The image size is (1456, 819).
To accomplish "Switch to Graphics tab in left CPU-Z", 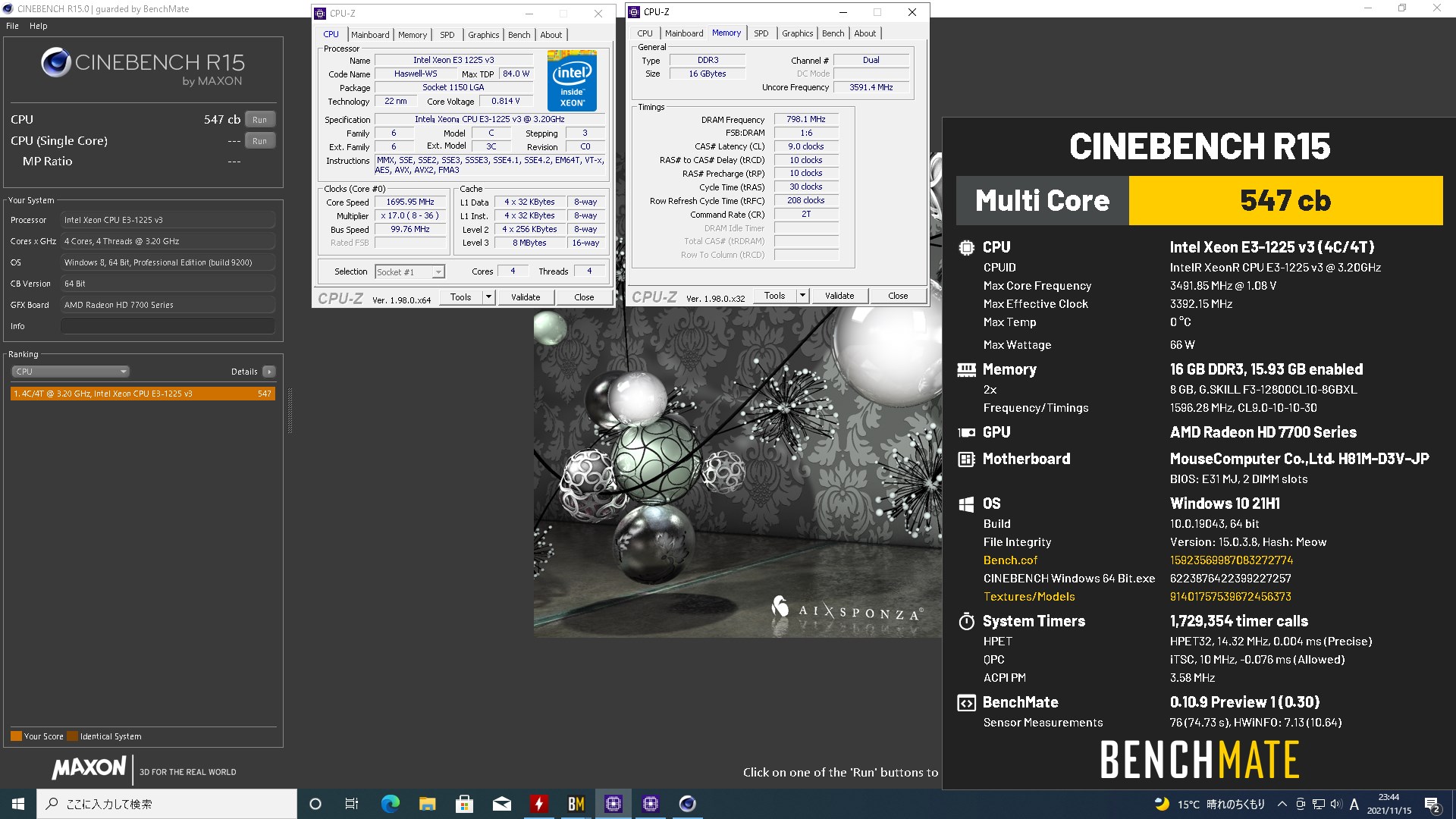I will (483, 35).
